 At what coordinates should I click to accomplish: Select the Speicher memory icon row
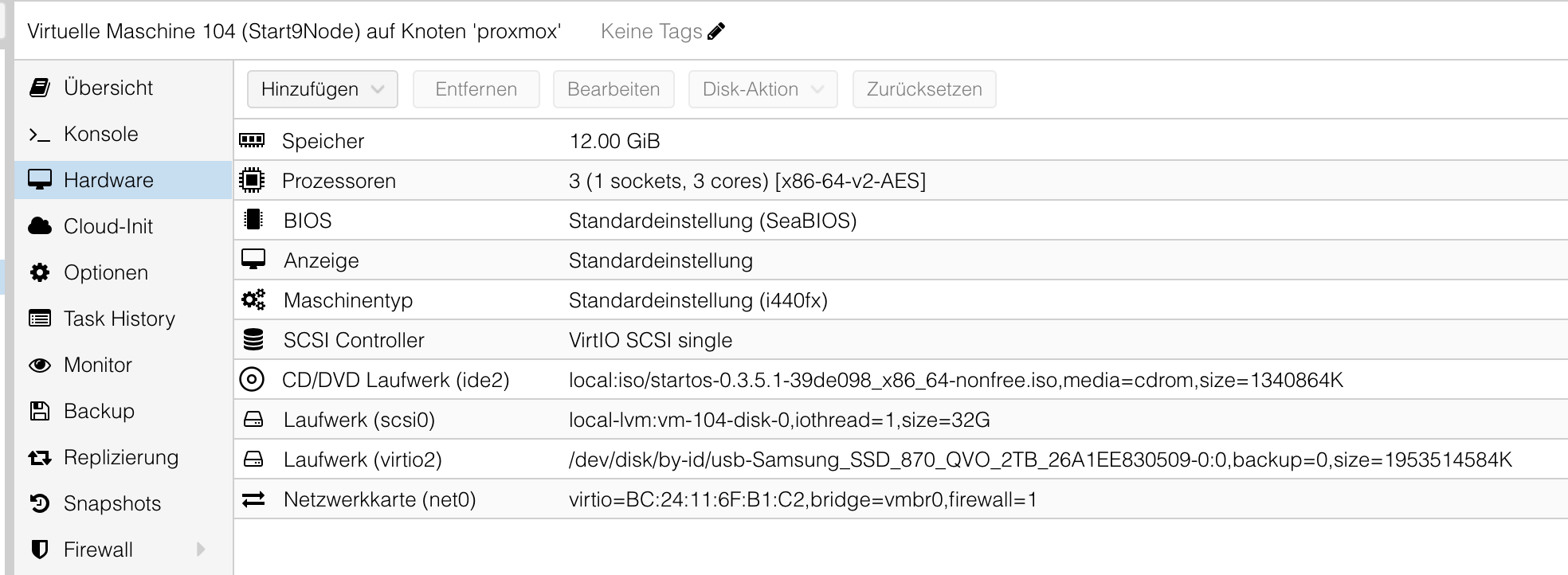(252, 141)
